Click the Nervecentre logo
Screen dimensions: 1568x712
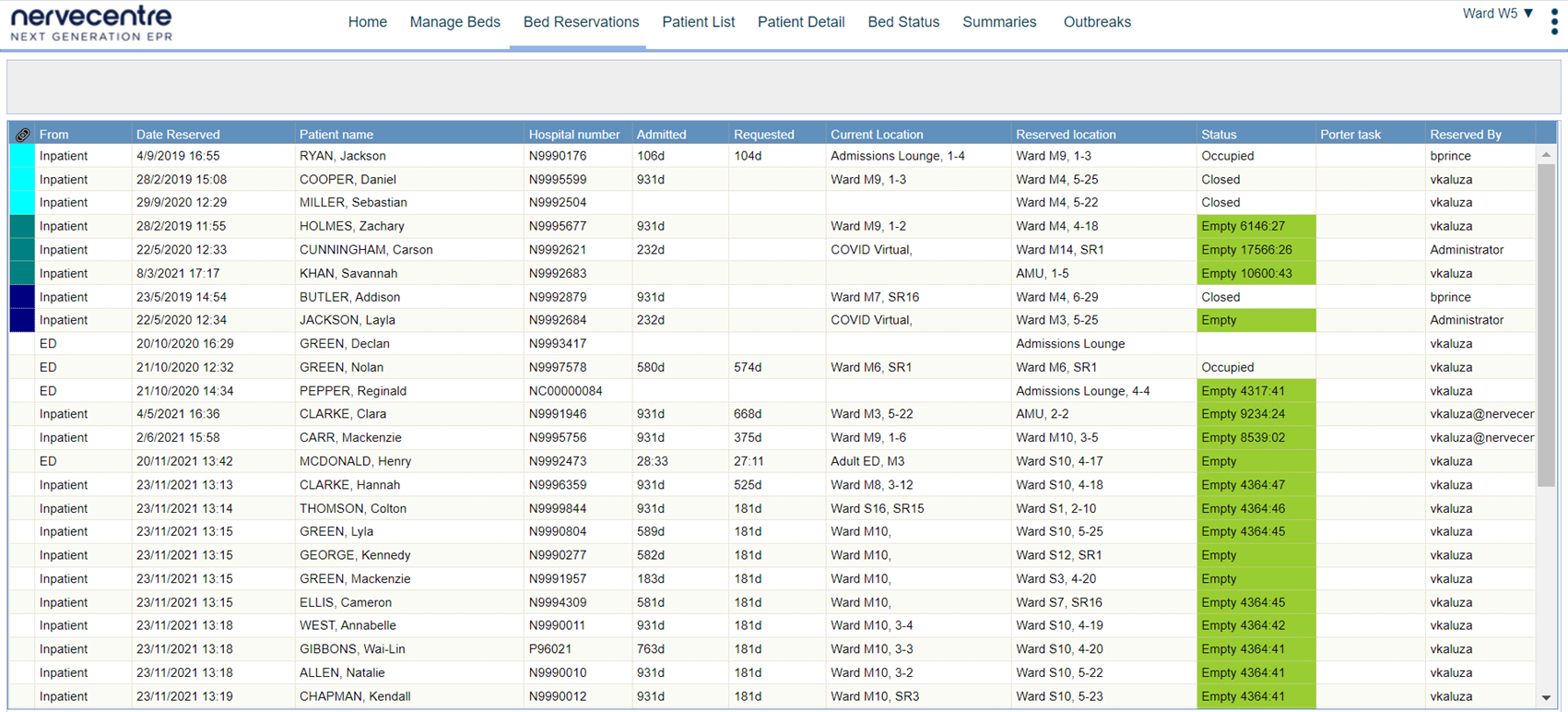click(91, 23)
